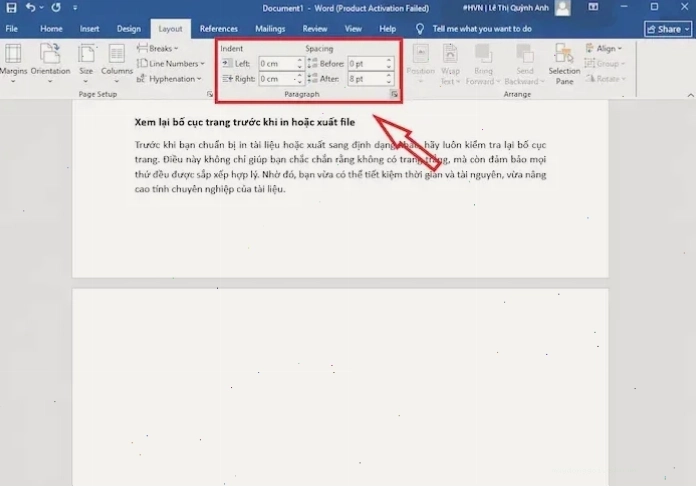Click the Undo arrow icon
Image resolution: width=696 pixels, height=487 pixels.
[30, 8]
